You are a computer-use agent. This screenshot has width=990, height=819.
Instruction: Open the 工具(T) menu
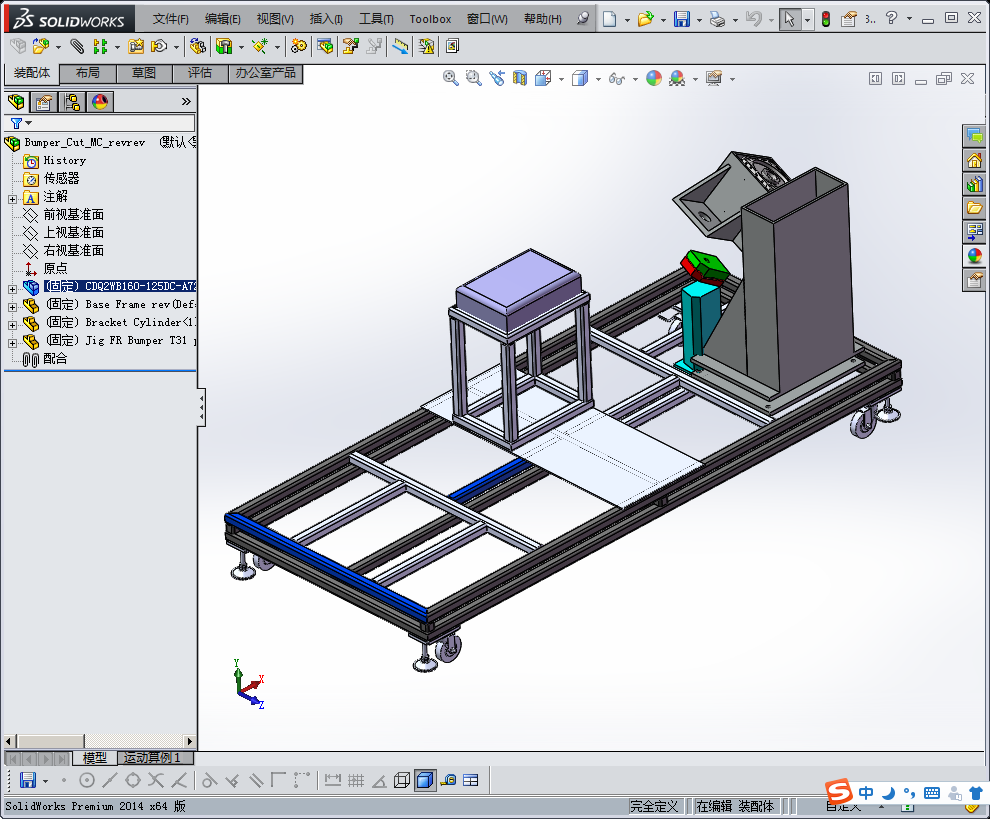click(x=376, y=19)
